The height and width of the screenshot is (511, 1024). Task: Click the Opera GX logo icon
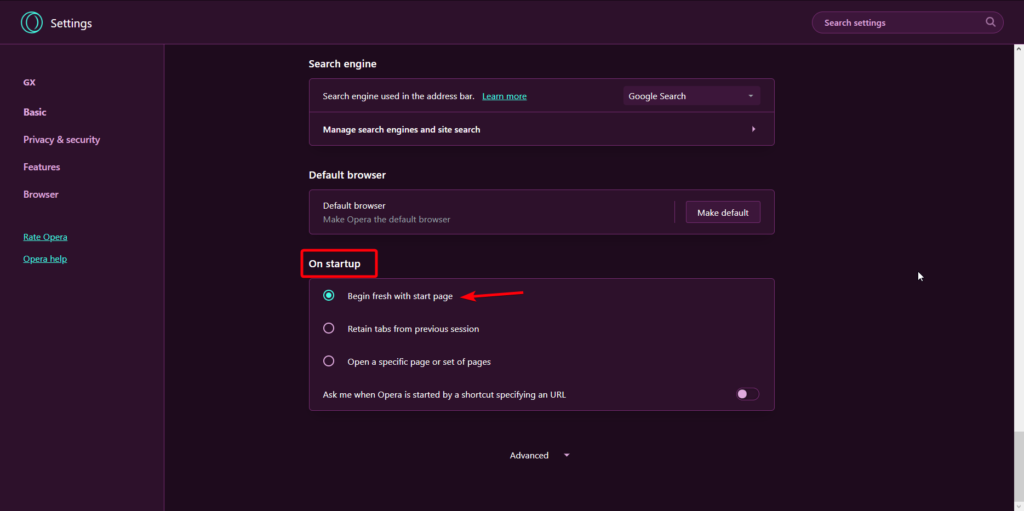31,23
